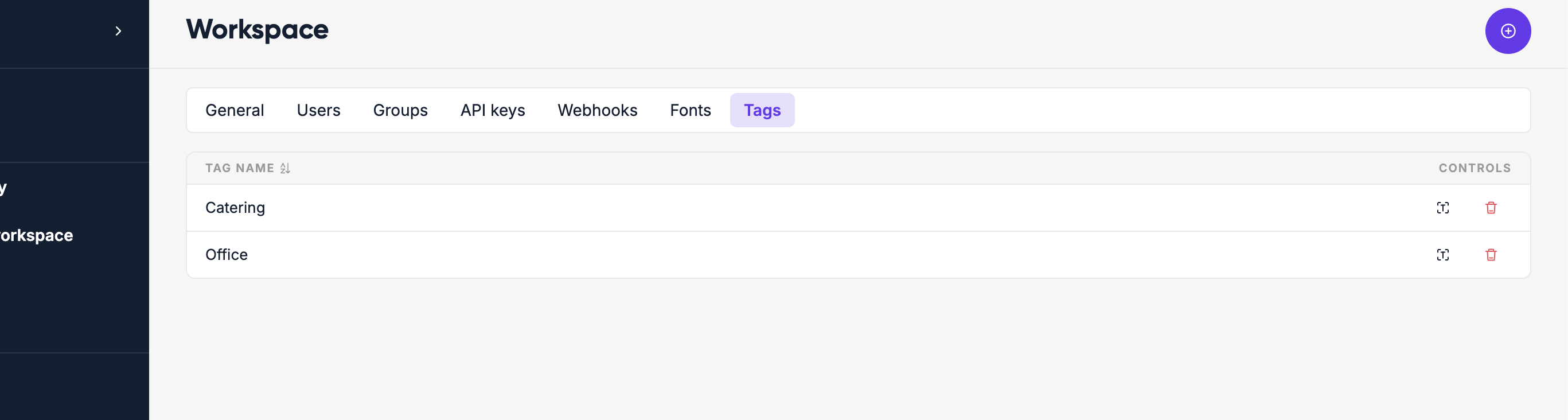The width and height of the screenshot is (1568, 420).
Task: Open the General tab
Action: point(235,110)
